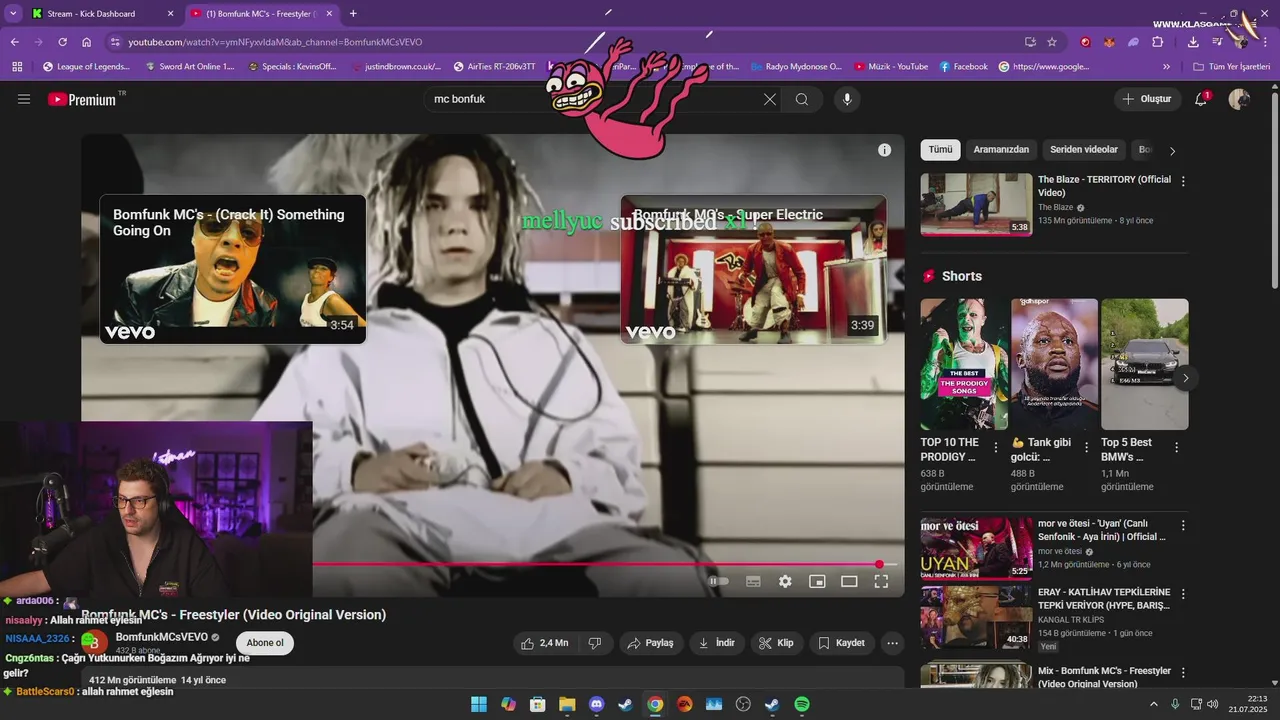The image size is (1280, 720).
Task: Go to the YouTube Premium home logo
Action: [82, 99]
